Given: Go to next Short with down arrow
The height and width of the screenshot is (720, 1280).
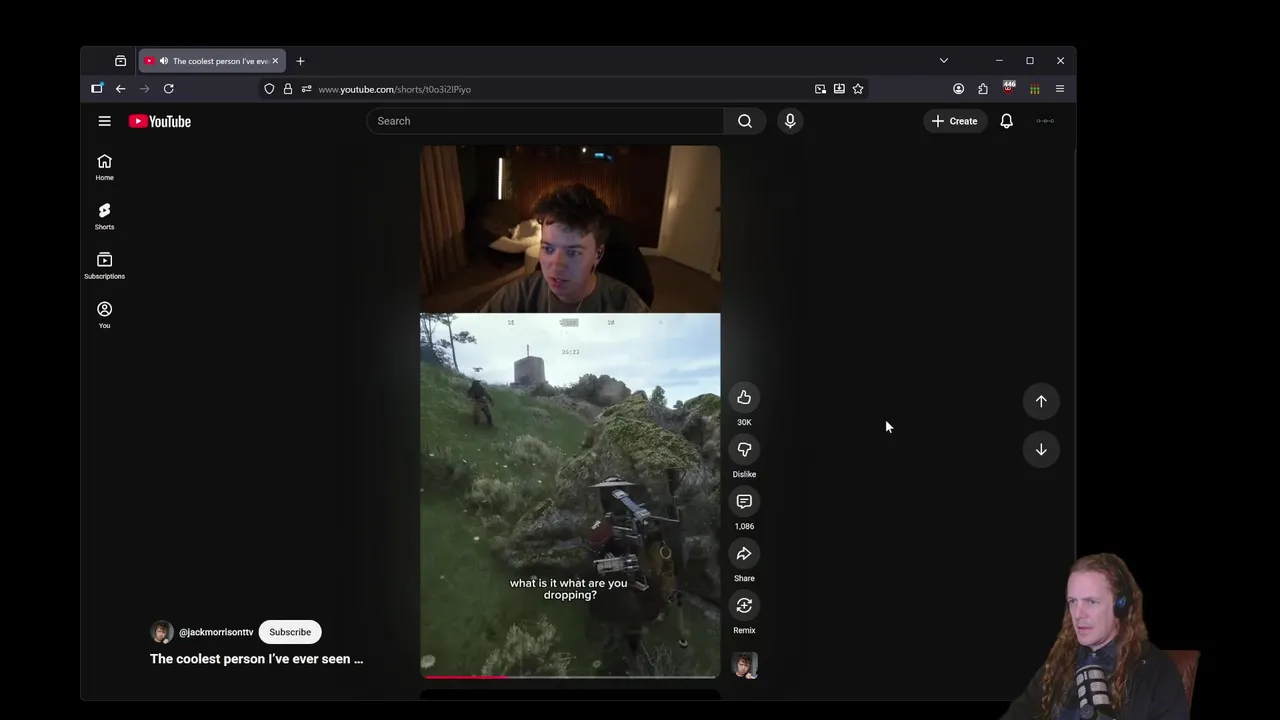Looking at the screenshot, I should click(x=1041, y=449).
